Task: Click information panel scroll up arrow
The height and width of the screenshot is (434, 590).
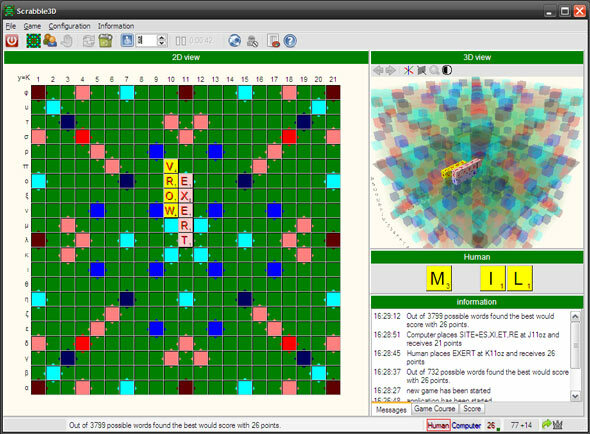Action: [x=575, y=317]
